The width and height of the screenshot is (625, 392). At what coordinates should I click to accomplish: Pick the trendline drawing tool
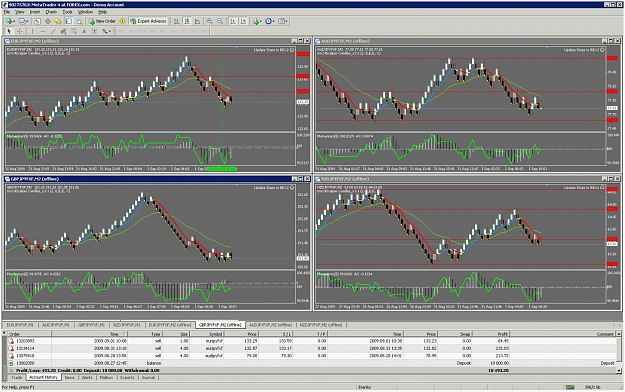(53, 31)
